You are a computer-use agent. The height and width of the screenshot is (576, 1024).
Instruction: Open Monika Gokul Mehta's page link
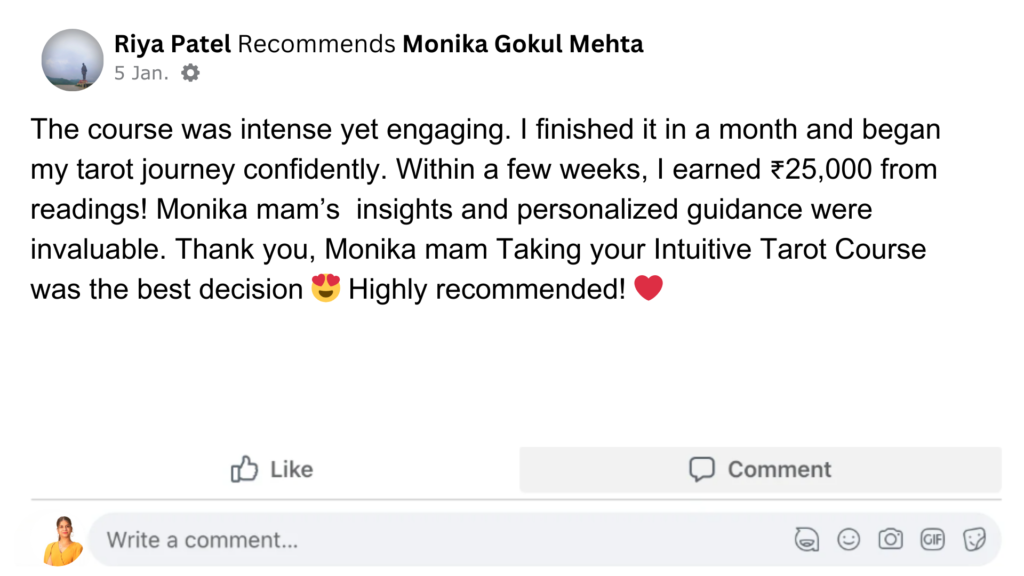[x=523, y=44]
